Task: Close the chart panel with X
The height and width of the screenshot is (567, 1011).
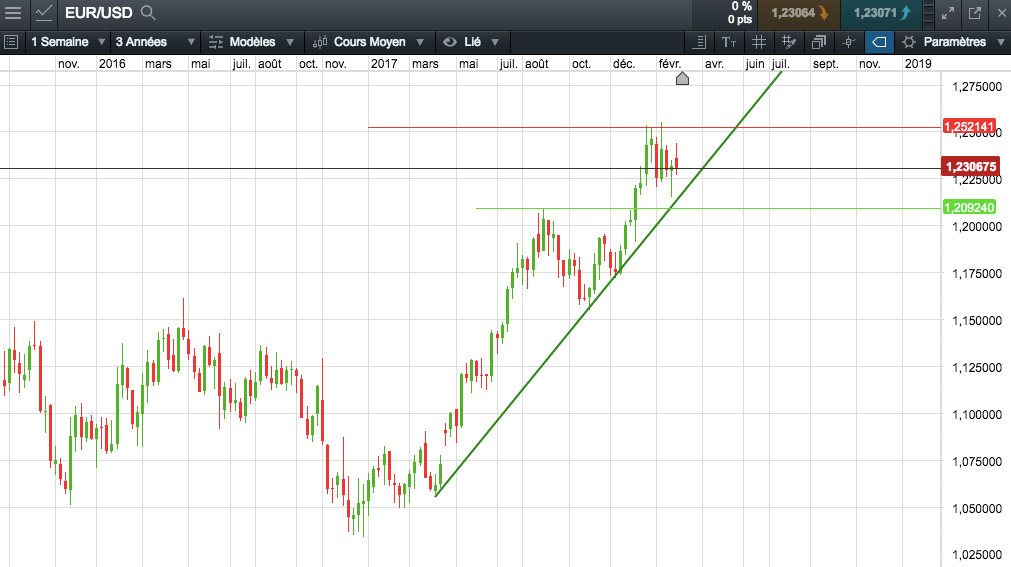Action: (1001, 13)
